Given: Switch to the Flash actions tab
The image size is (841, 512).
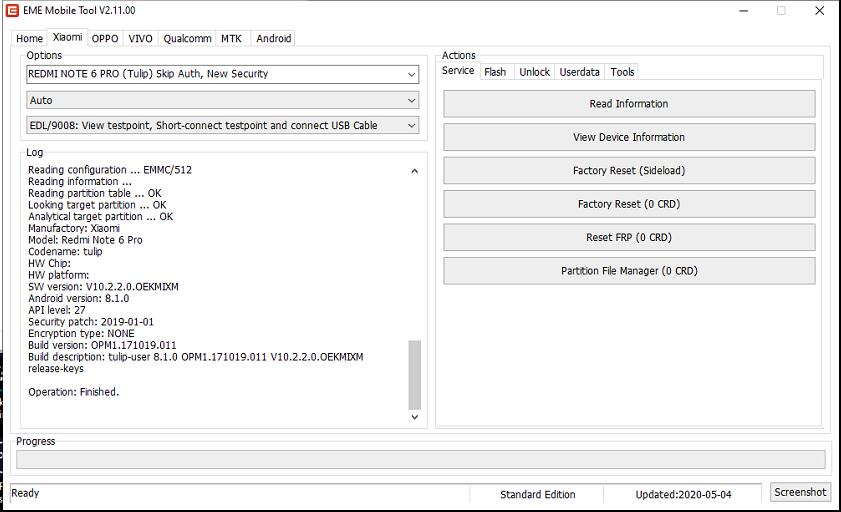Looking at the screenshot, I should 495,72.
